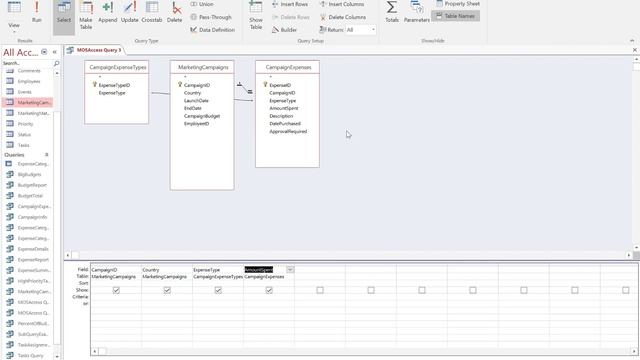Toggle the Totals sigma icon
640x360 pixels.
(x=392, y=12)
